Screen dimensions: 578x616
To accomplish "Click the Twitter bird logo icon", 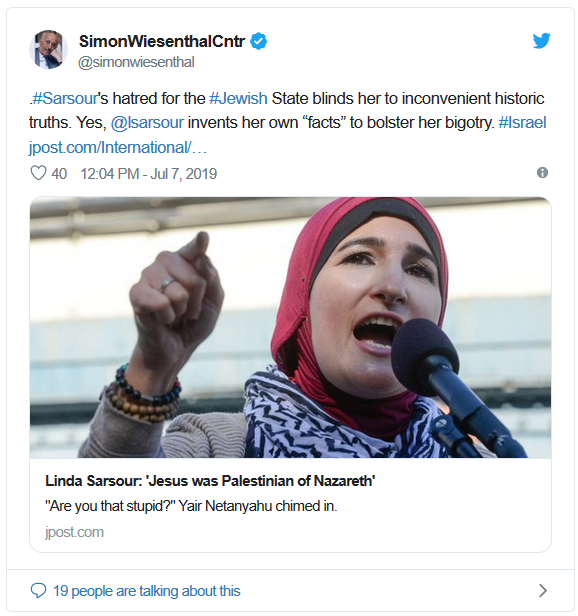I will (x=541, y=41).
